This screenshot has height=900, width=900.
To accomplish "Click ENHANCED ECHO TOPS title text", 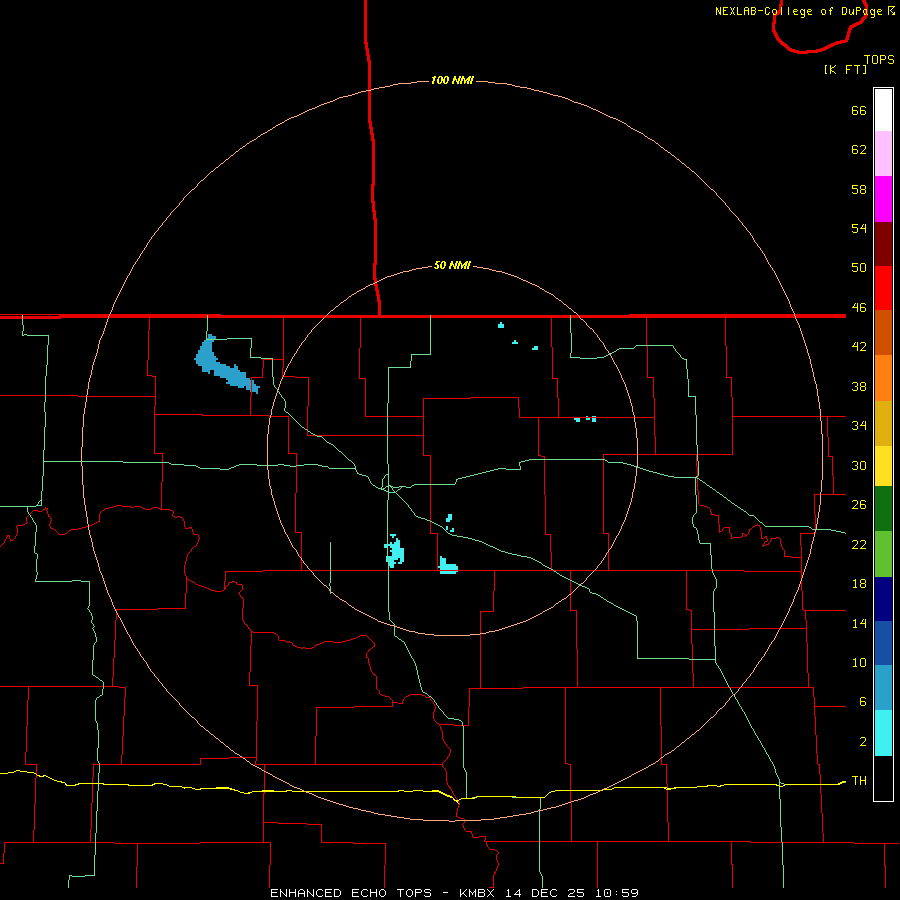I will click(x=351, y=893).
